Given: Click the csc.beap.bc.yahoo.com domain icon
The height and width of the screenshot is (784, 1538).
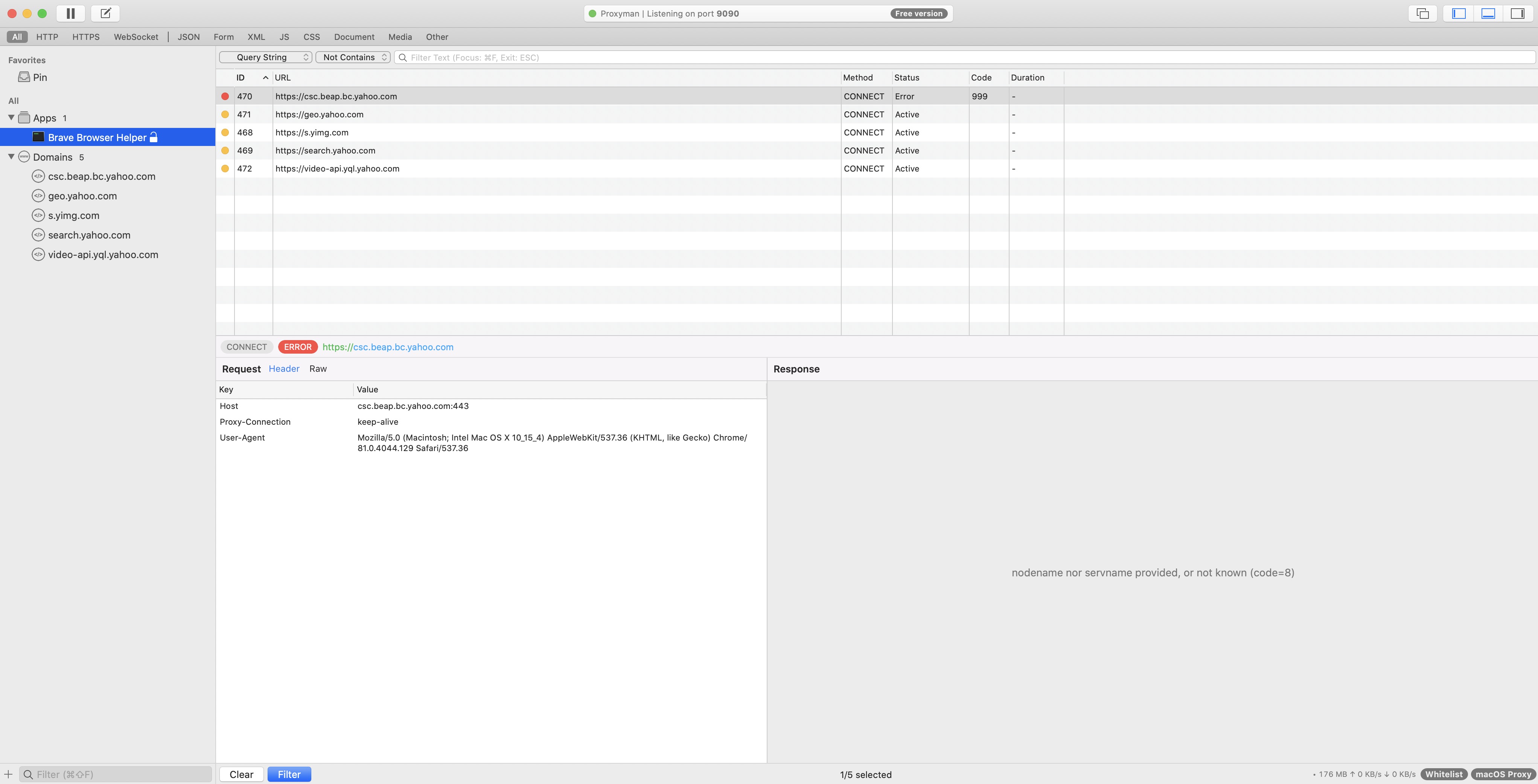Looking at the screenshot, I should (38, 176).
